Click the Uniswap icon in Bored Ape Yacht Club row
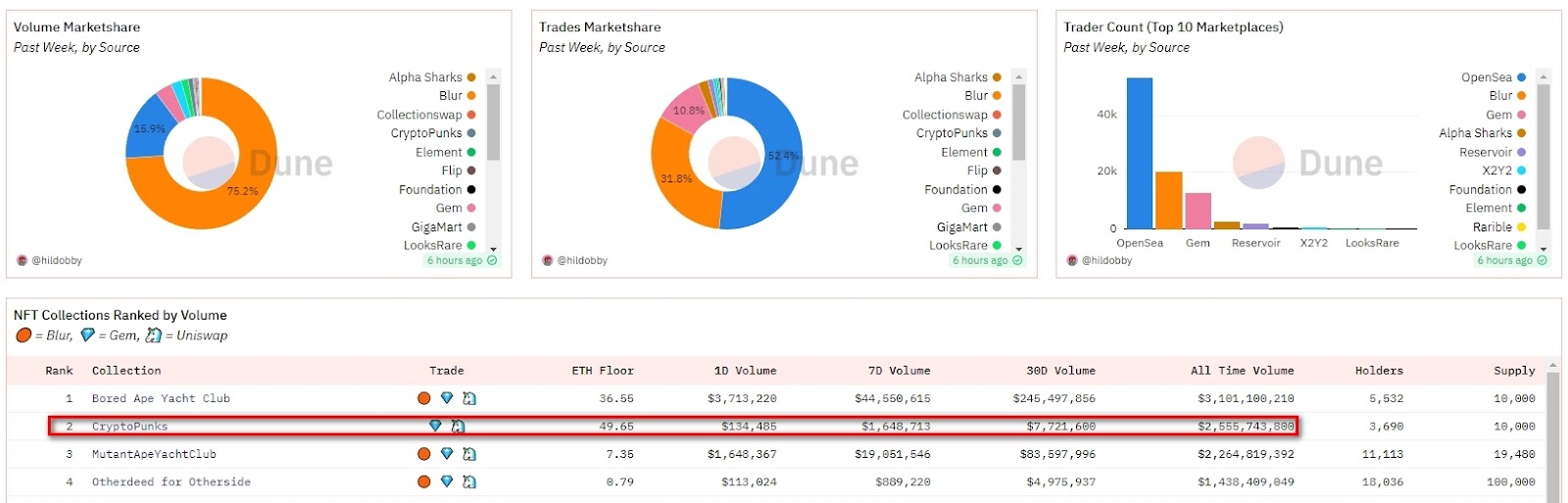This screenshot has height=503, width=1568. click(x=469, y=398)
